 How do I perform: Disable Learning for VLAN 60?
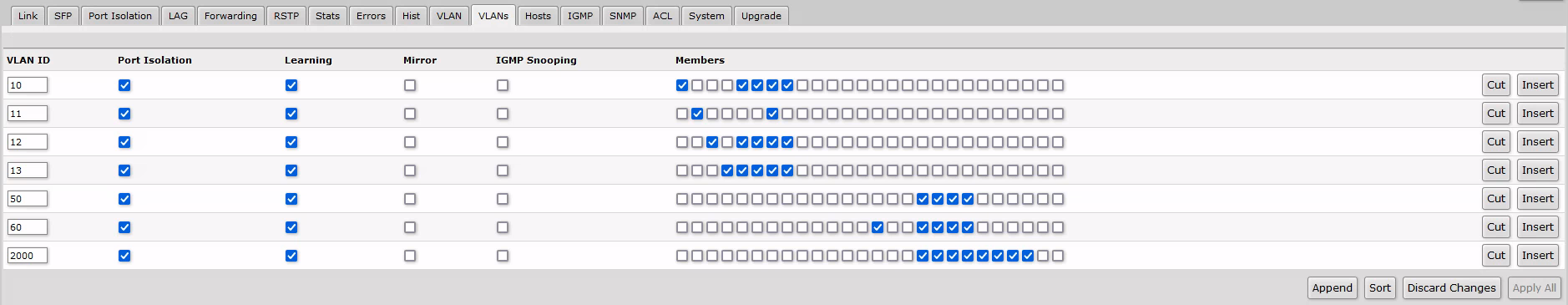point(291,227)
